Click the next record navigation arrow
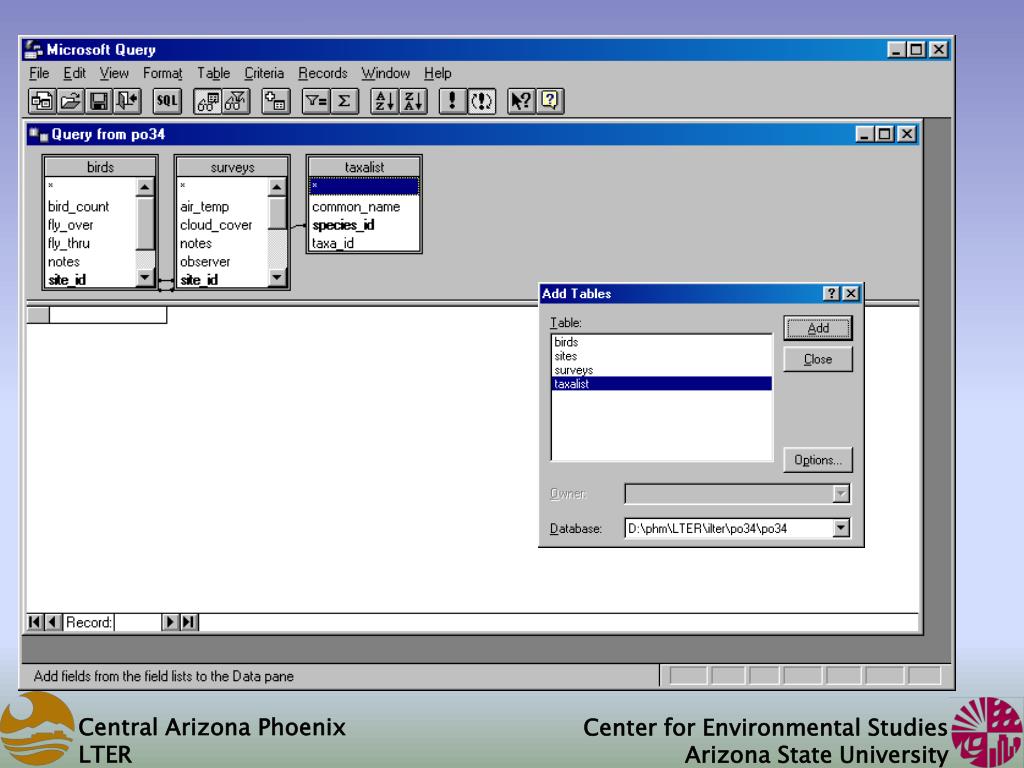The height and width of the screenshot is (768, 1024). [x=170, y=622]
